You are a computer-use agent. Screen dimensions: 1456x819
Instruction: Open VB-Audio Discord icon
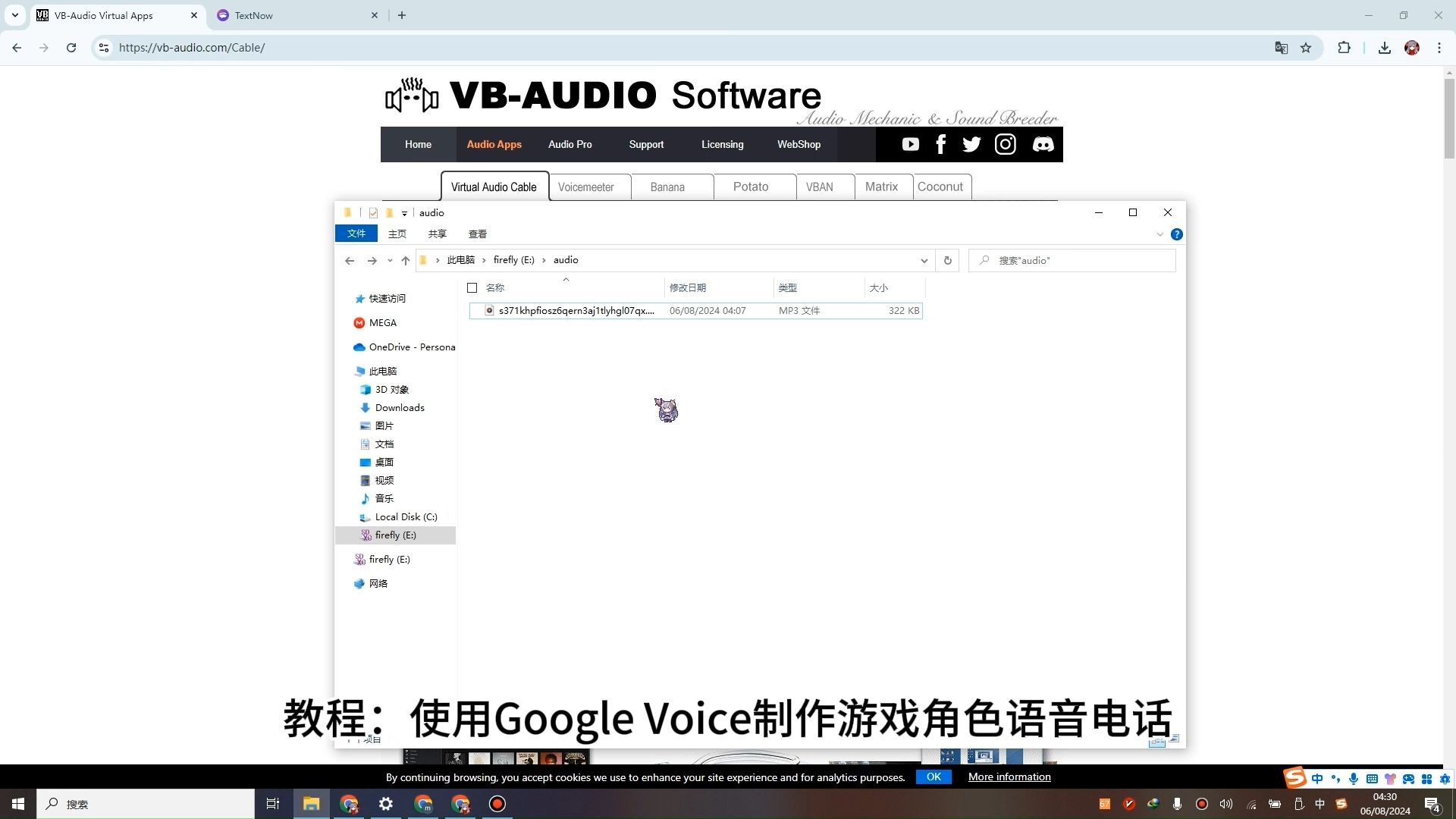(1043, 144)
